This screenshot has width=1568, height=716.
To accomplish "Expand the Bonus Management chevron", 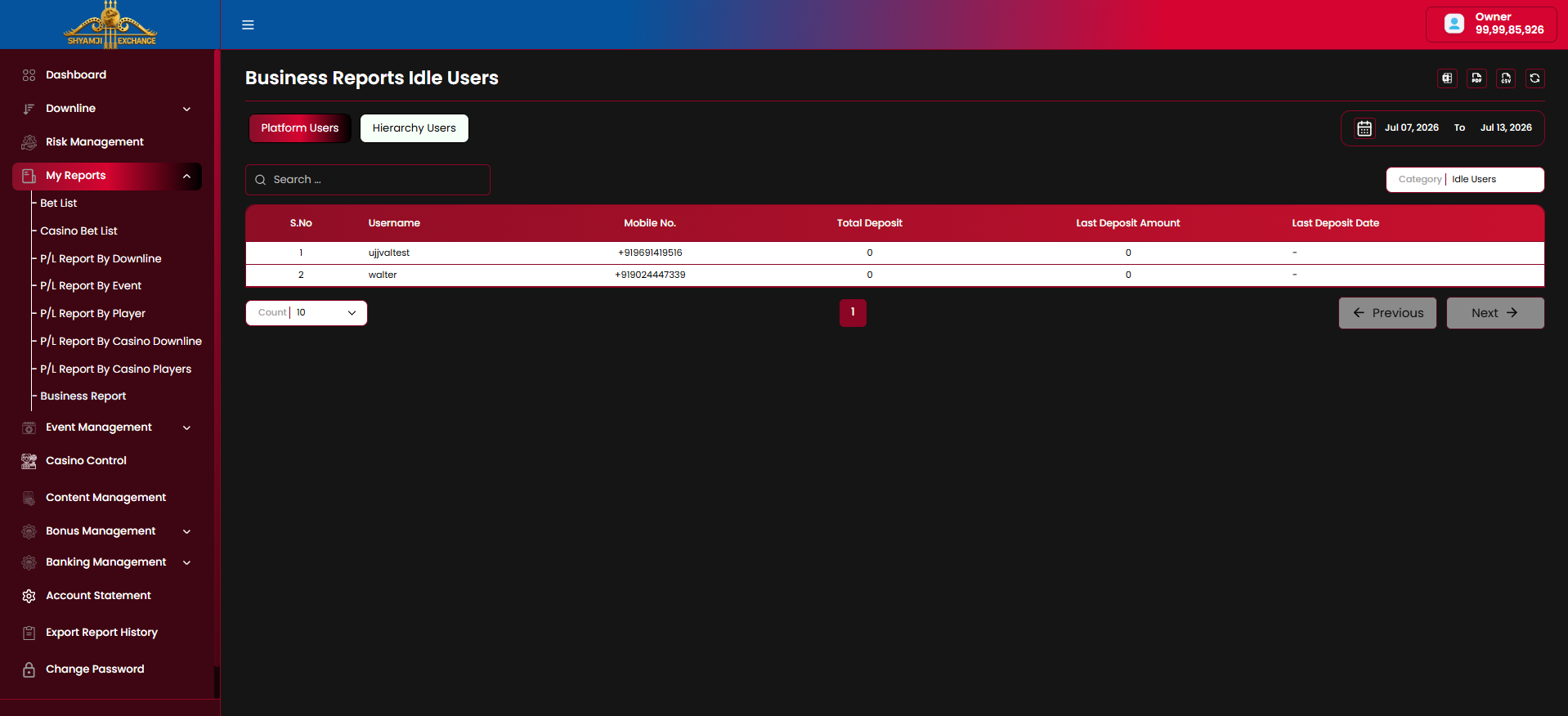I will (186, 531).
